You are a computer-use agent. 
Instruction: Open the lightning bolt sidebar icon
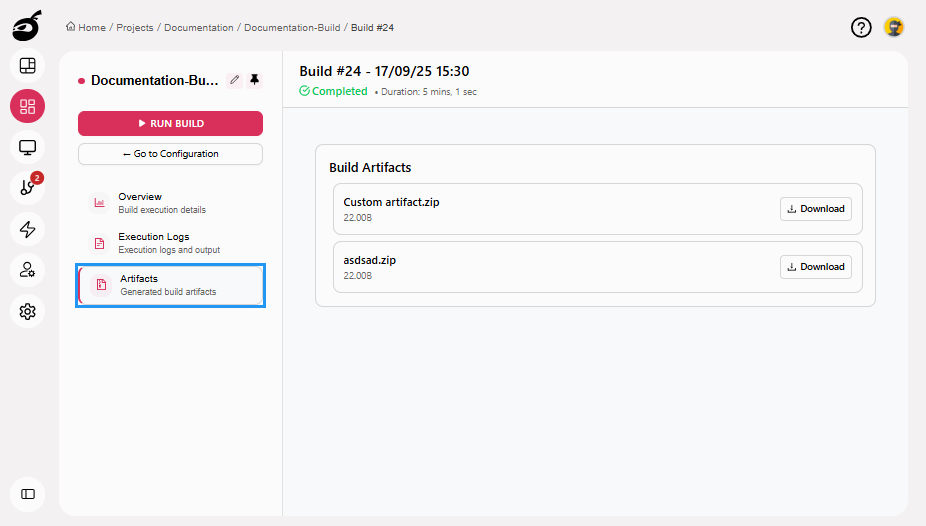[x=27, y=229]
